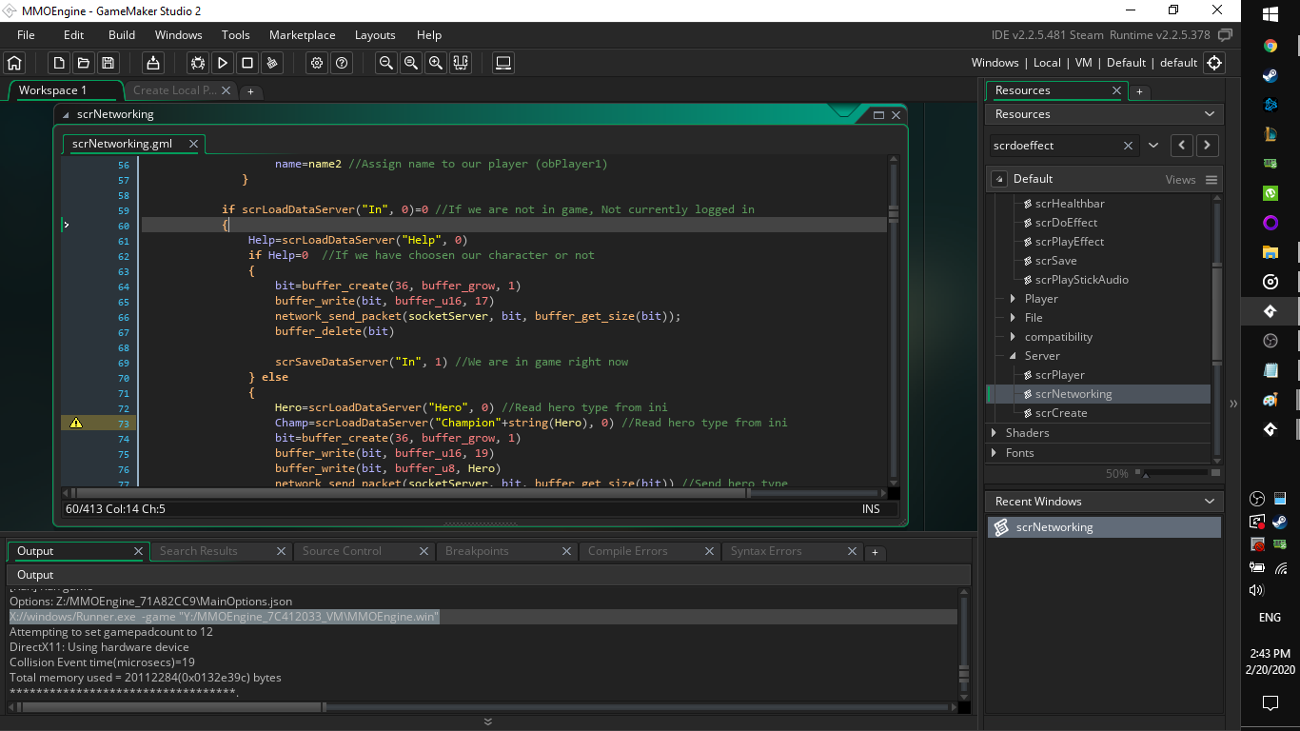Clean the project cache with the broom icon
This screenshot has height=731, width=1300.
[271, 62]
